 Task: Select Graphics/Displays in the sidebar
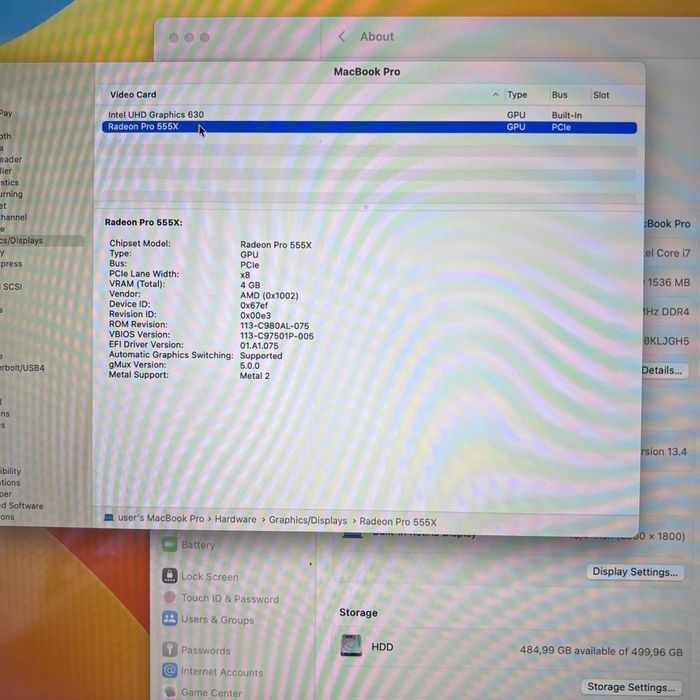(x=41, y=241)
